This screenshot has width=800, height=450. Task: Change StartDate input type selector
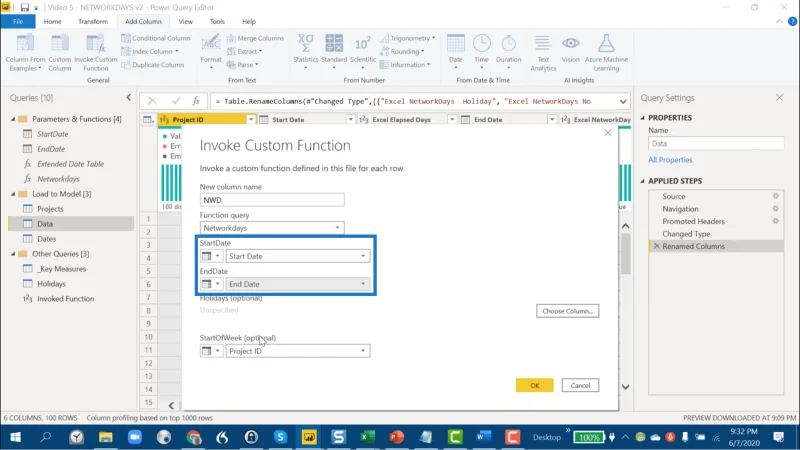point(211,256)
